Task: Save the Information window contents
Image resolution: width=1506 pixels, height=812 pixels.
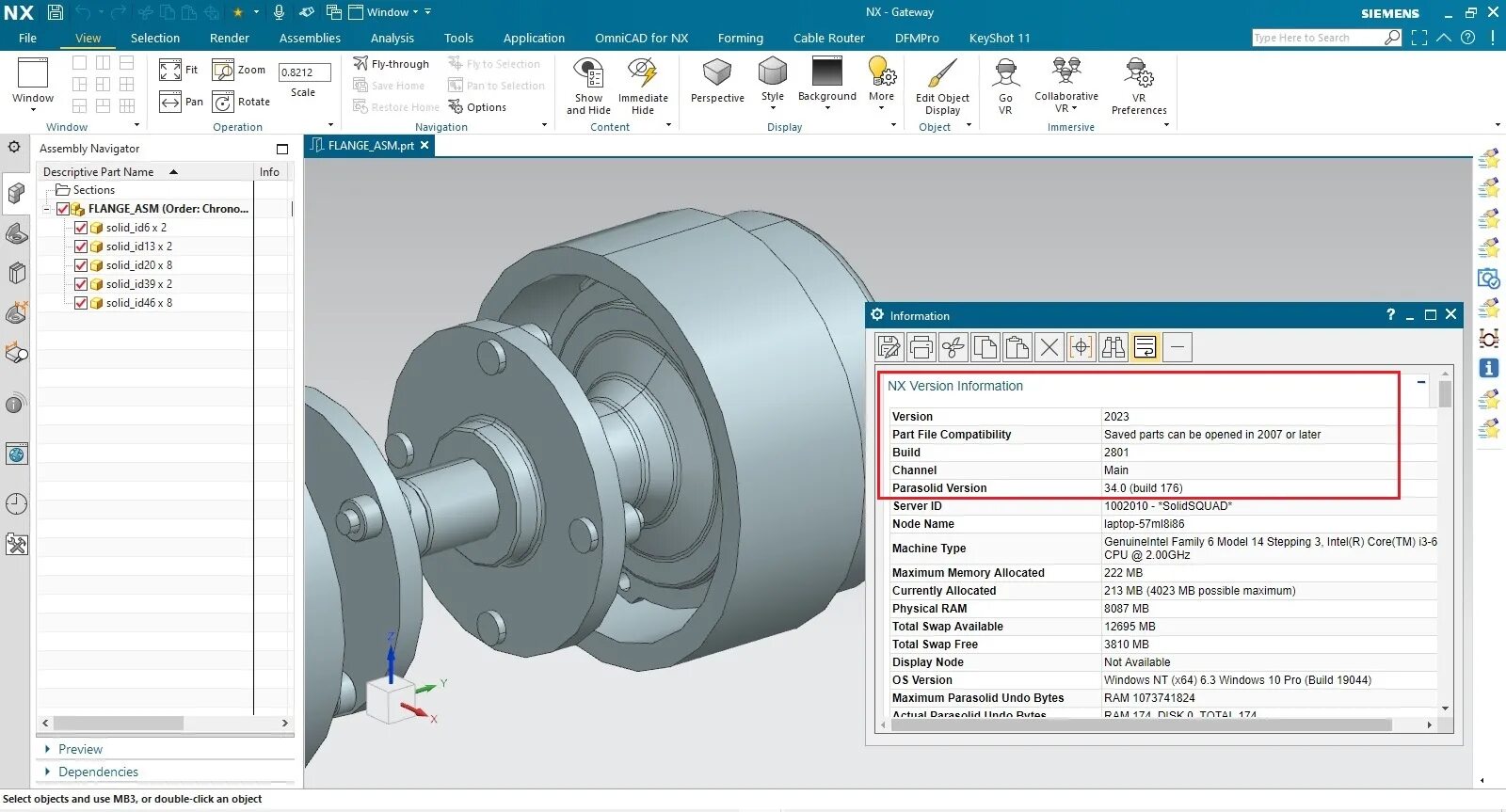Action: 889,347
